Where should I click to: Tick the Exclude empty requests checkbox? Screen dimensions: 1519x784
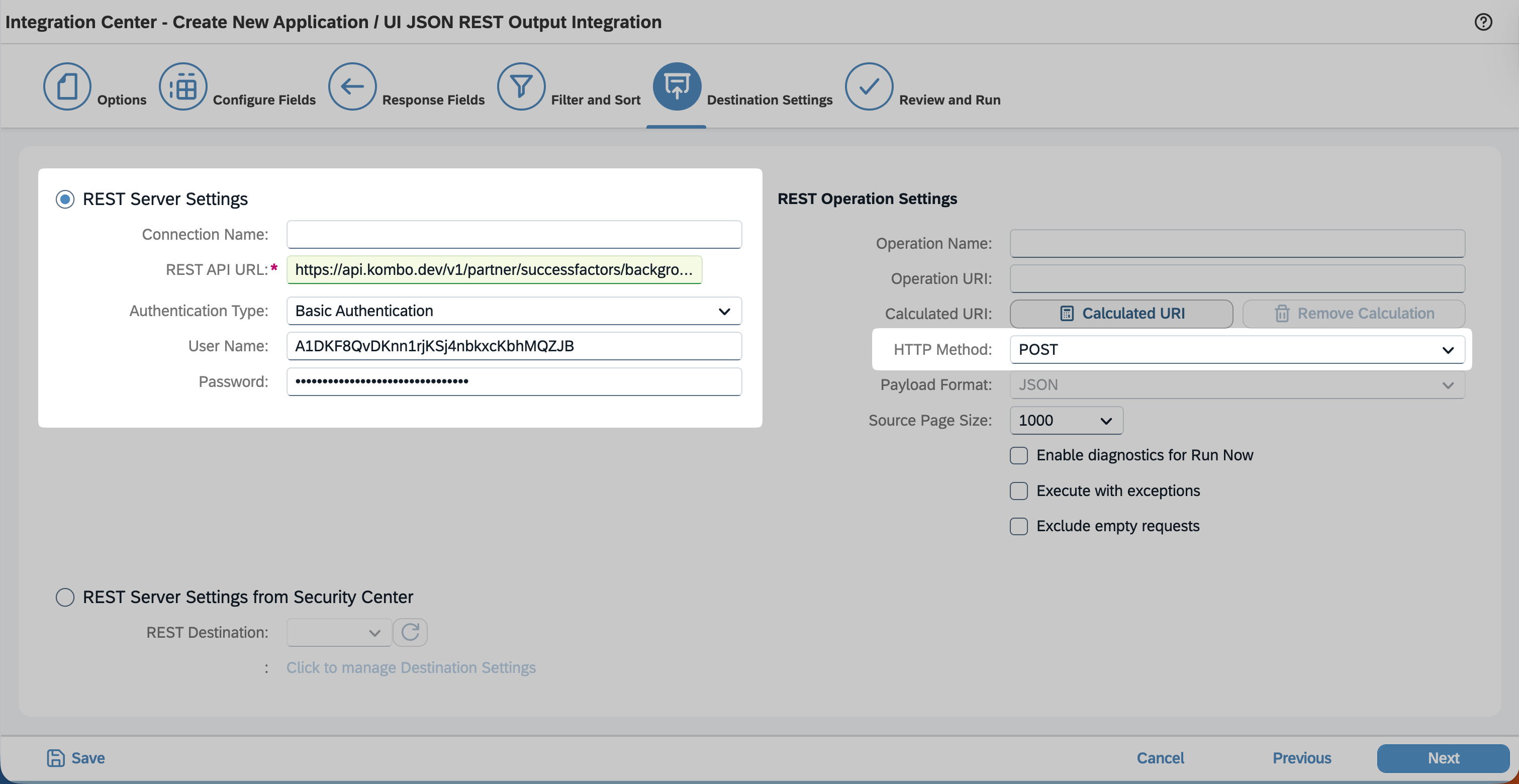coord(1018,526)
